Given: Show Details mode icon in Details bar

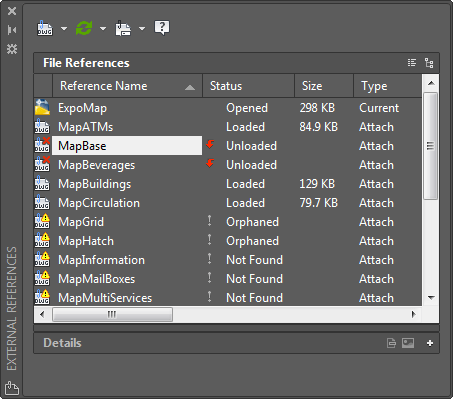Looking at the screenshot, I should click(x=391, y=343).
